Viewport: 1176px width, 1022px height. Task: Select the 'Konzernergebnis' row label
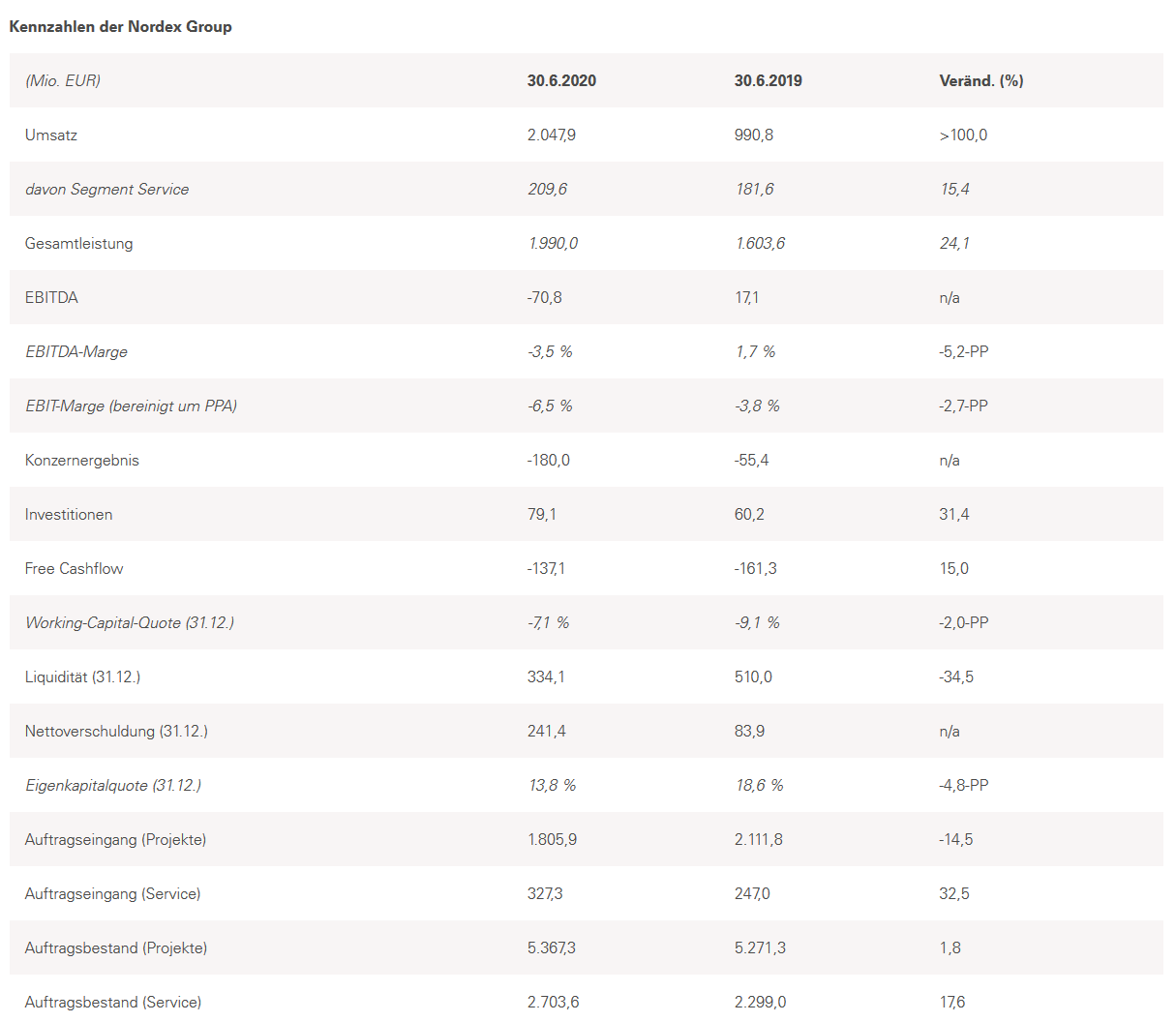point(82,461)
